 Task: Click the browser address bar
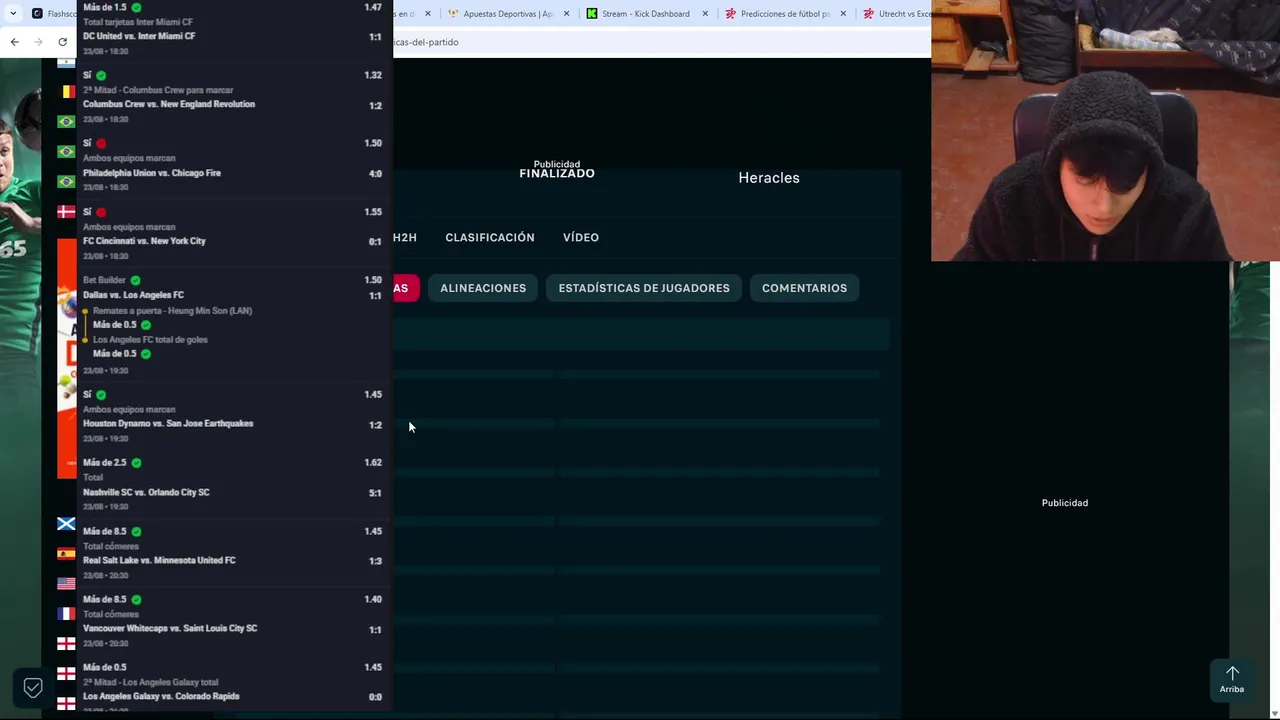click(x=660, y=42)
